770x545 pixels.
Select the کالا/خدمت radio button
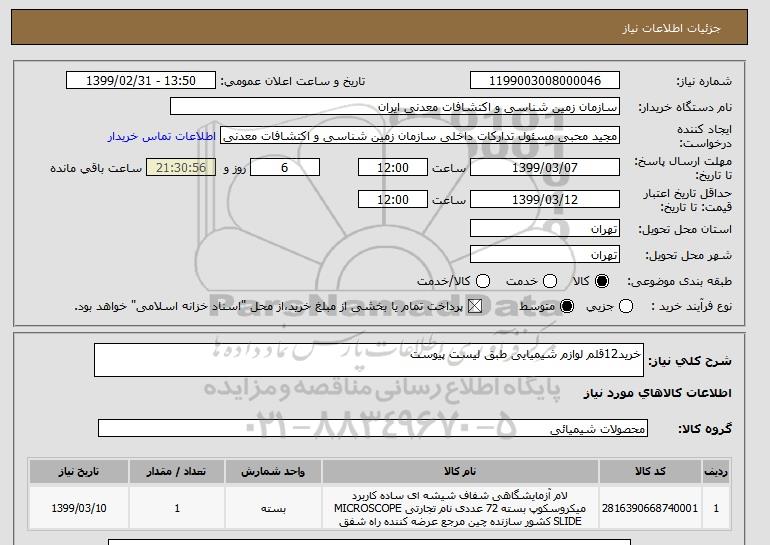click(x=483, y=281)
